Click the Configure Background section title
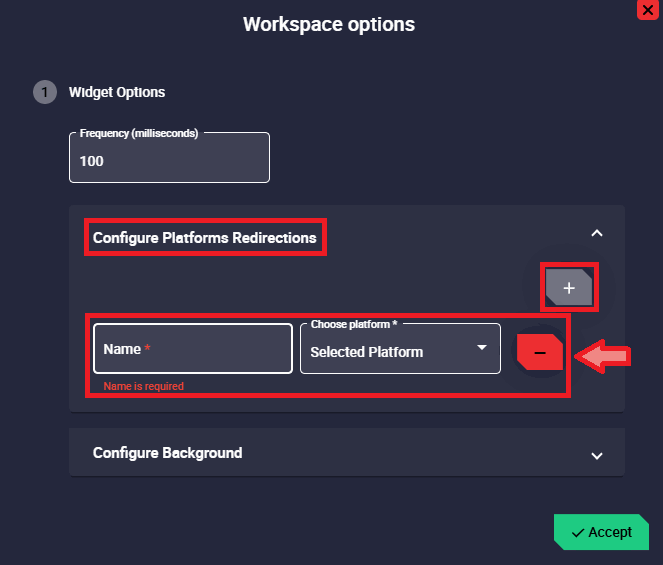 tap(168, 453)
